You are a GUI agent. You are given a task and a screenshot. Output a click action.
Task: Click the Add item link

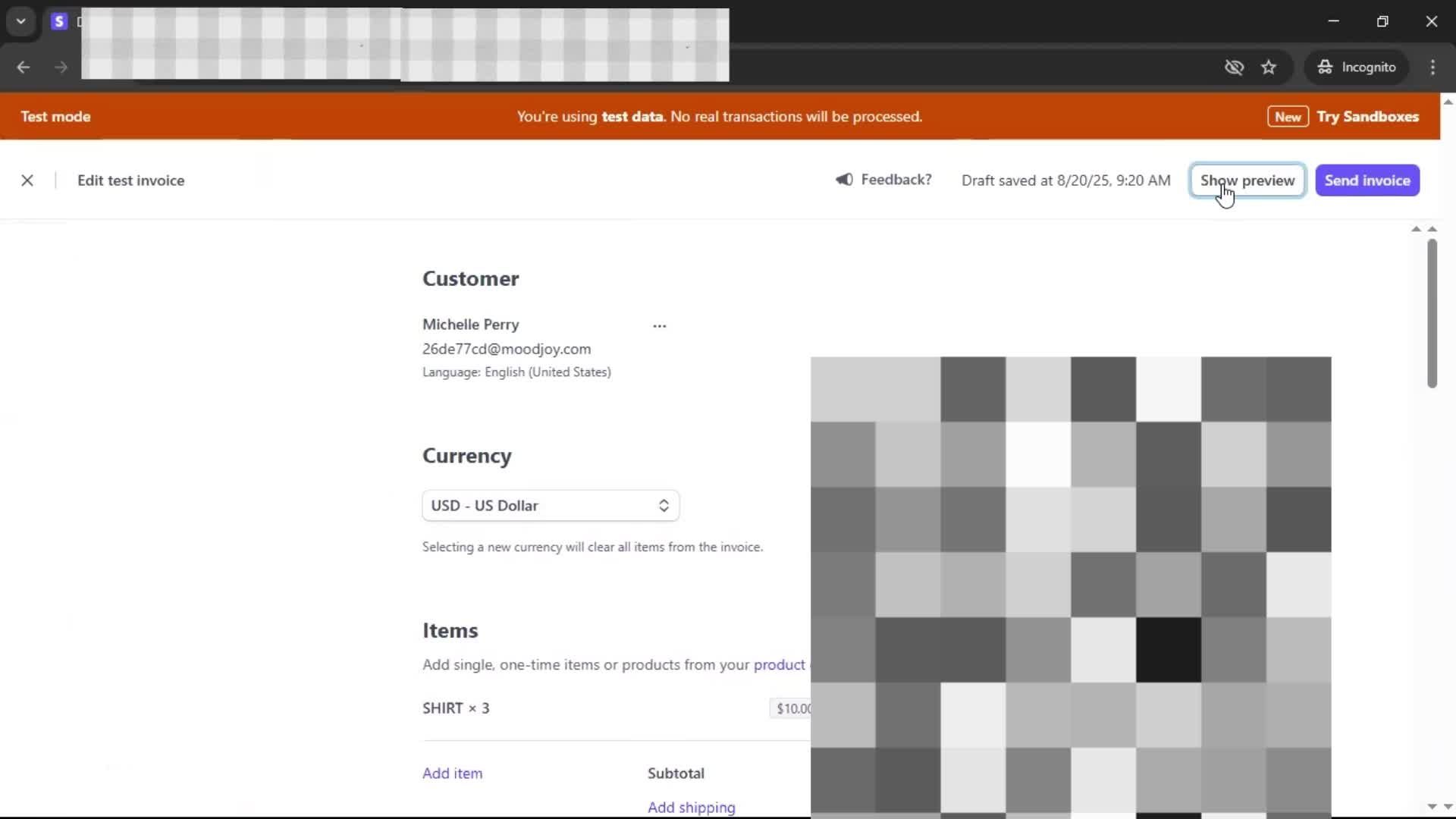[x=452, y=773]
